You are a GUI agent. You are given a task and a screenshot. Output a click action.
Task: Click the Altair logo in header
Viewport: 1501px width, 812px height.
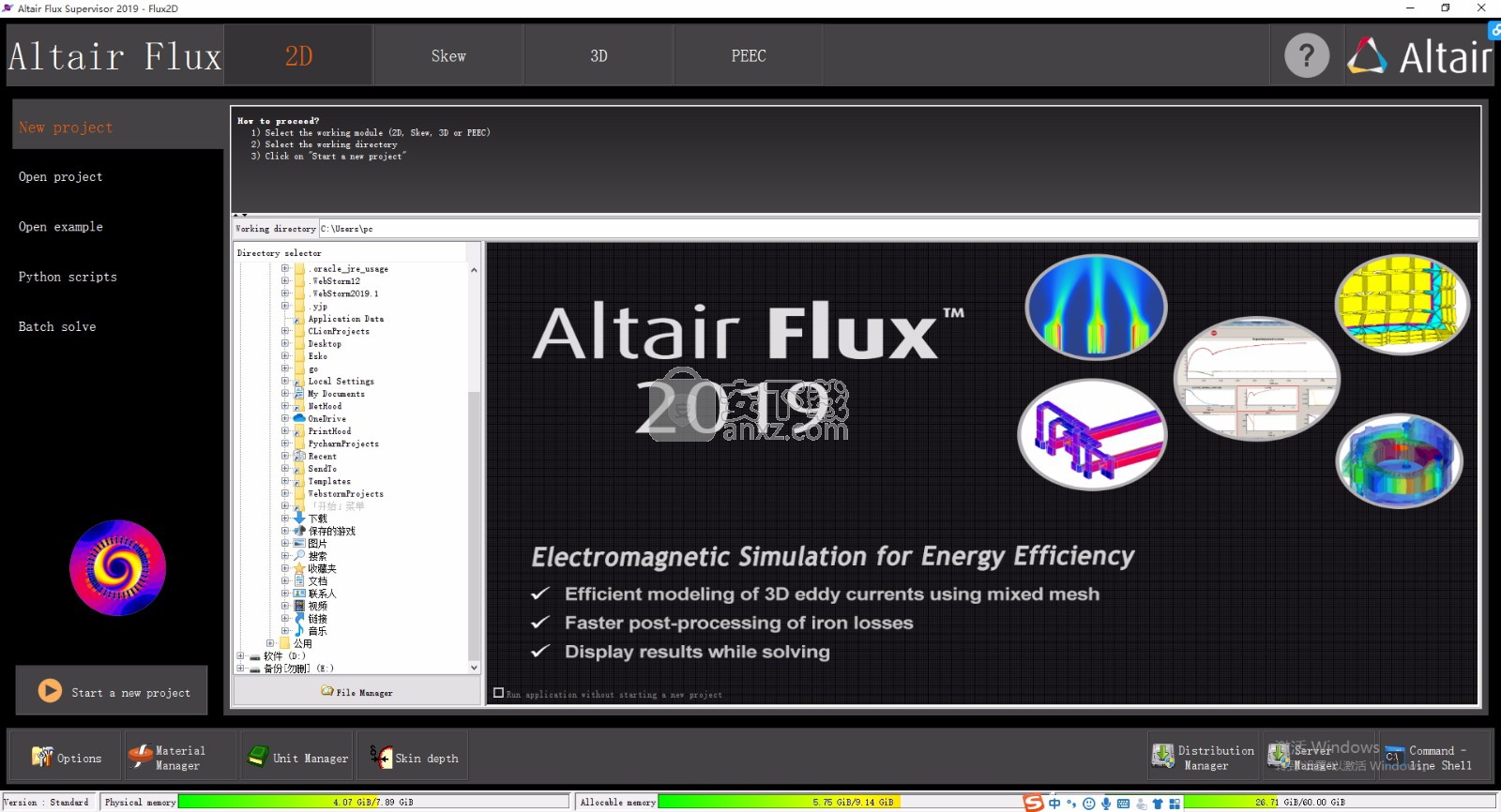pos(1418,56)
